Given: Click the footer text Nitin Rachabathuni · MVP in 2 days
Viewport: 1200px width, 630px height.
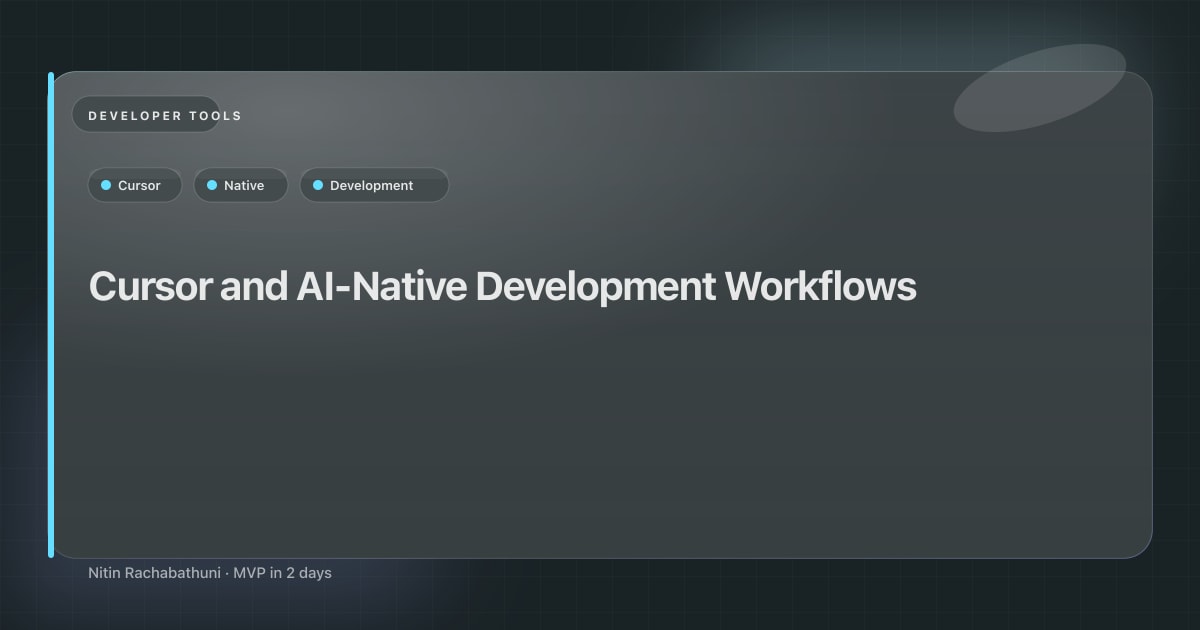Looking at the screenshot, I should pos(210,573).
